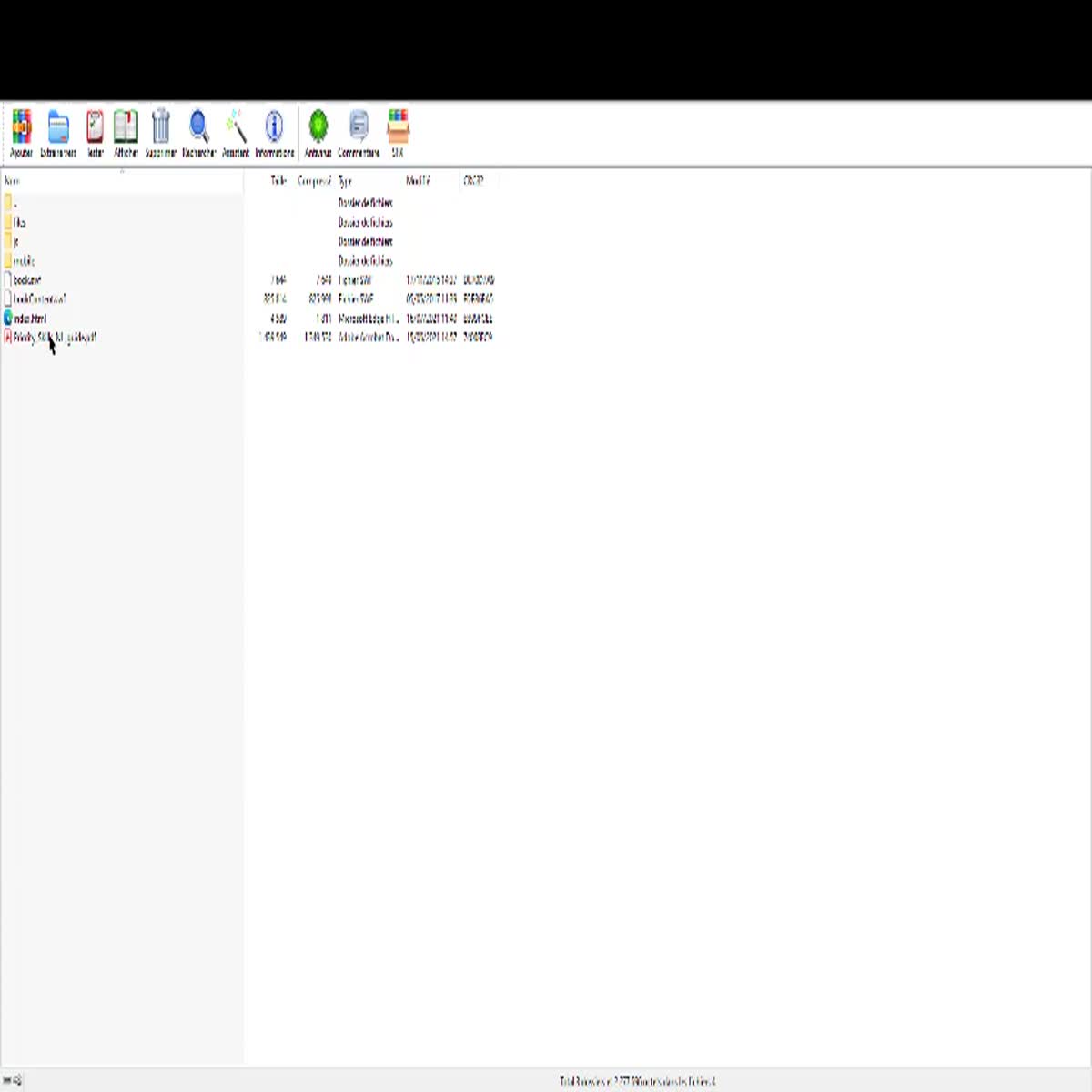Sort by the Type column header
This screenshot has height=1092, width=1092.
[345, 181]
